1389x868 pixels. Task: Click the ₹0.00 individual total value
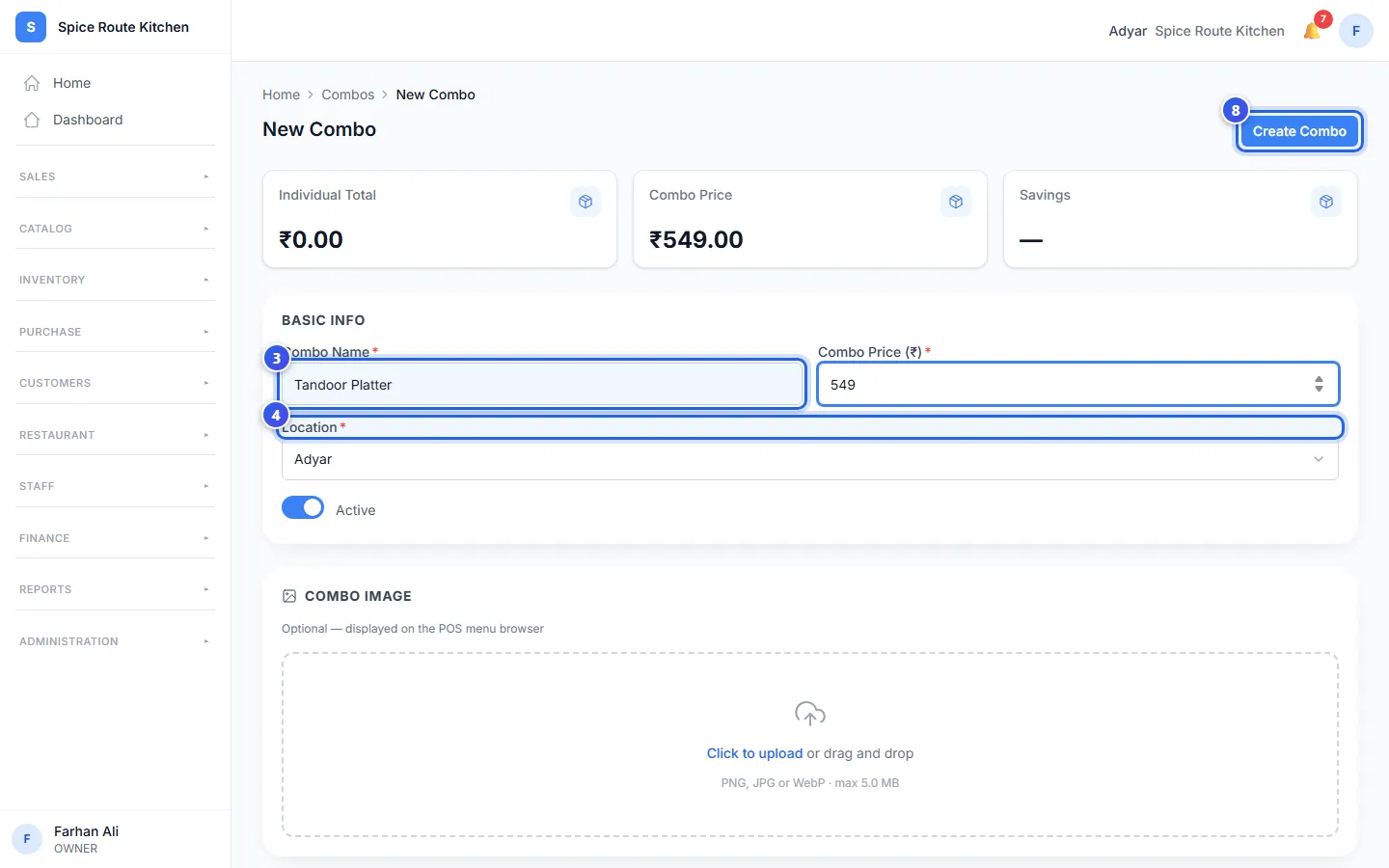[311, 239]
